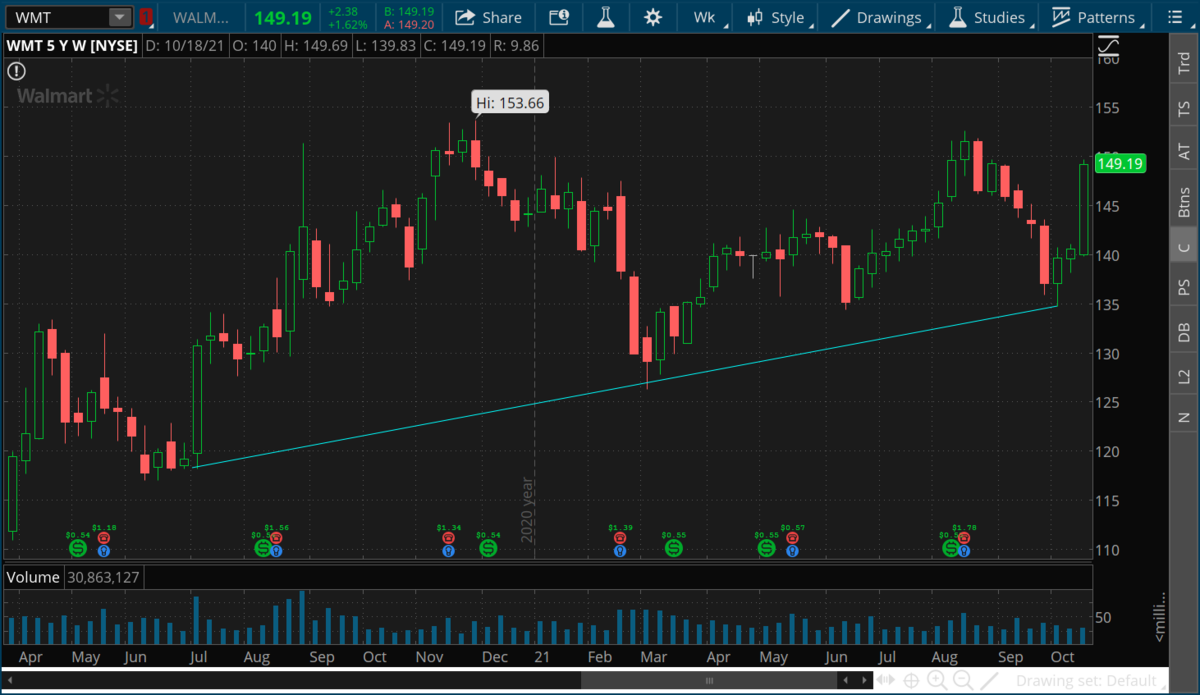1200x695 pixels.
Task: Open the Drawings menu
Action: (877, 17)
